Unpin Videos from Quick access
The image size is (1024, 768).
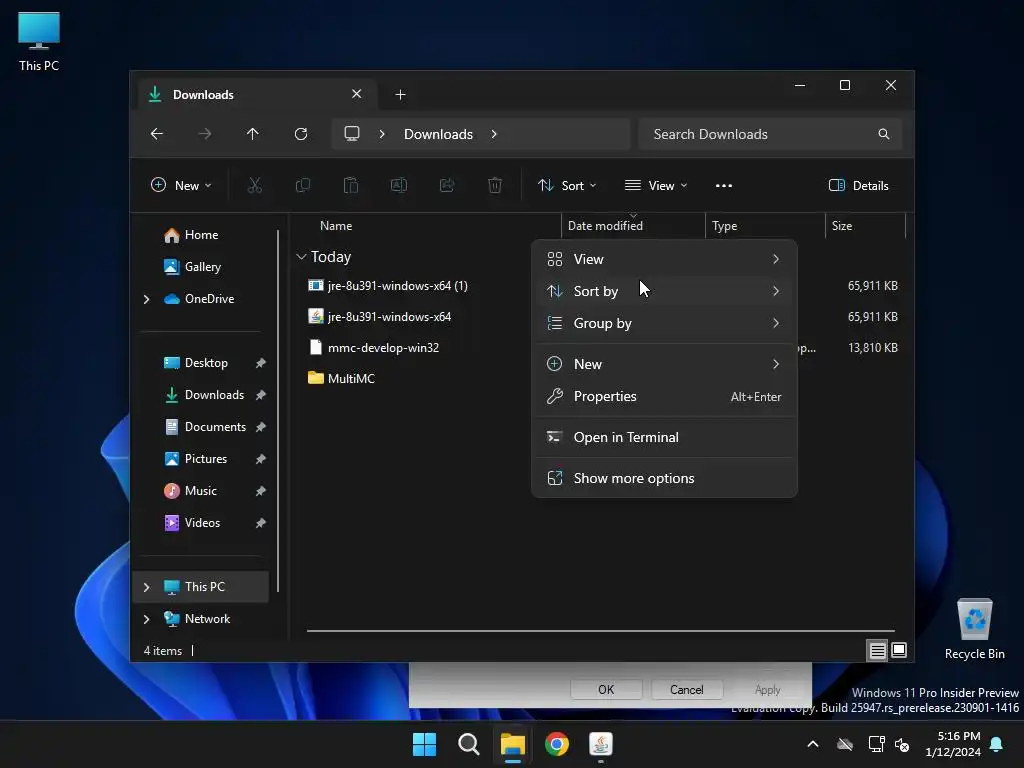pos(261,523)
